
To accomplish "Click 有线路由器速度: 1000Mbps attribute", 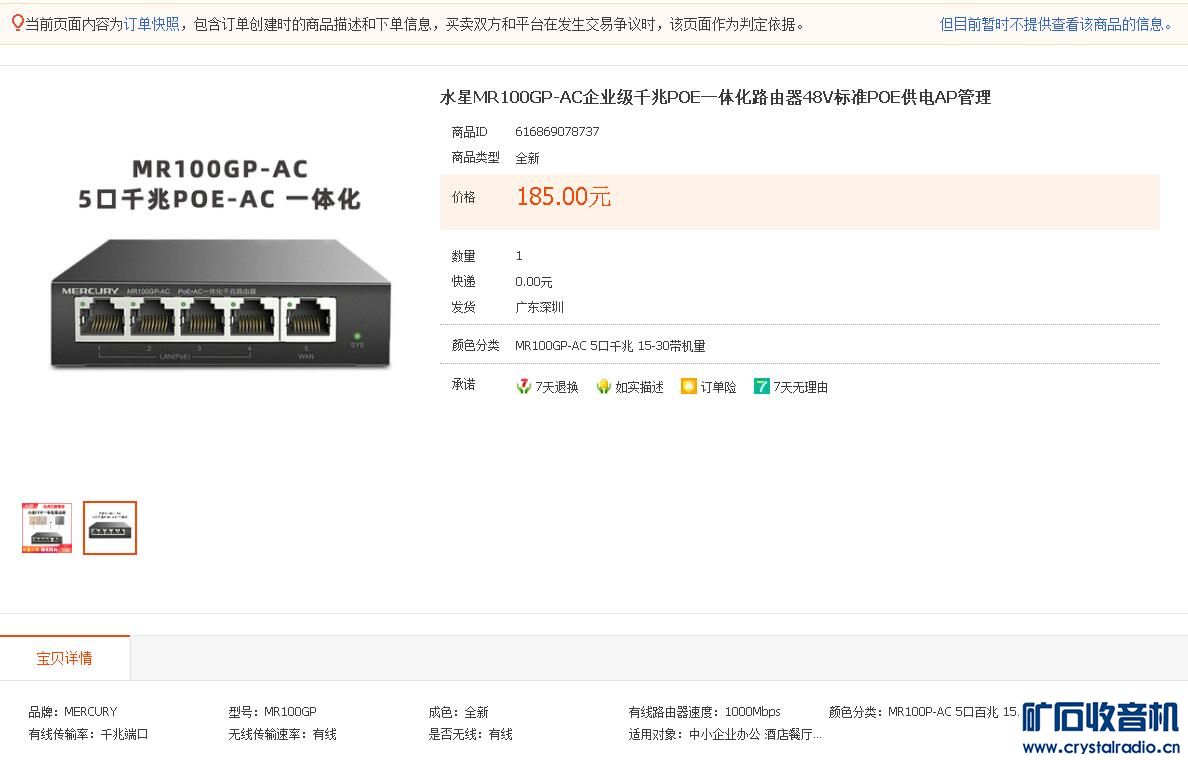I will [704, 712].
